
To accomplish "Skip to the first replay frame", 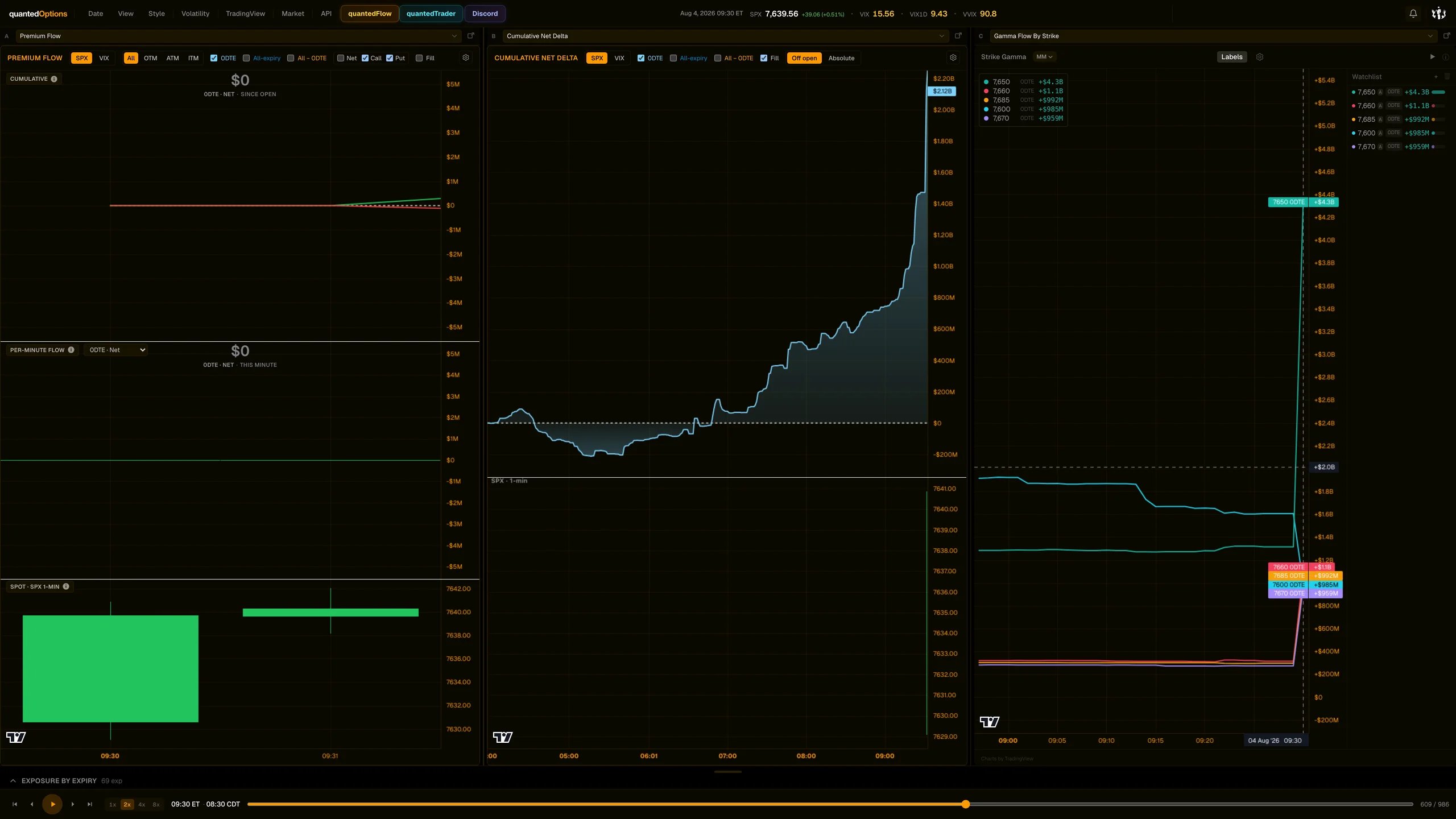I will [15, 804].
